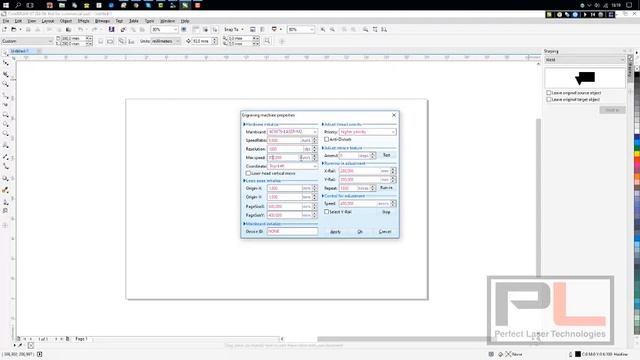The image size is (640, 360).
Task: Toggle the Select Y-Rail checkbox
Action: (x=327, y=212)
